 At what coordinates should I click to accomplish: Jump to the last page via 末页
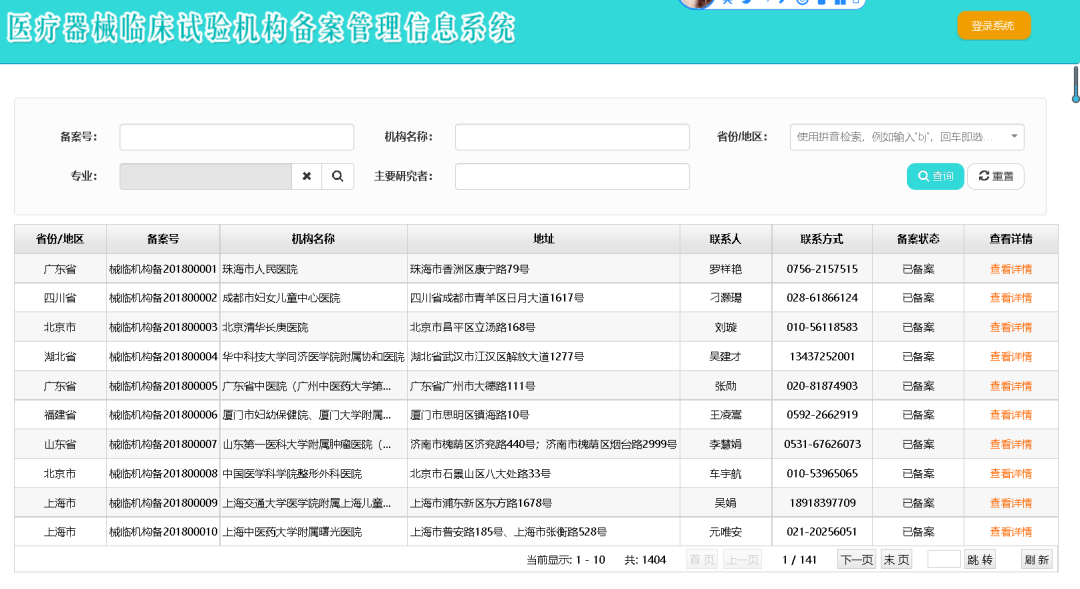(x=895, y=559)
